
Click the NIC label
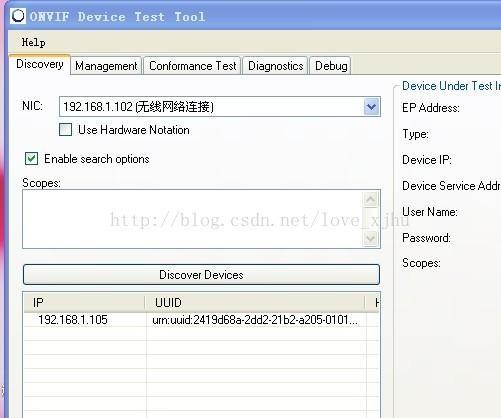32,106
